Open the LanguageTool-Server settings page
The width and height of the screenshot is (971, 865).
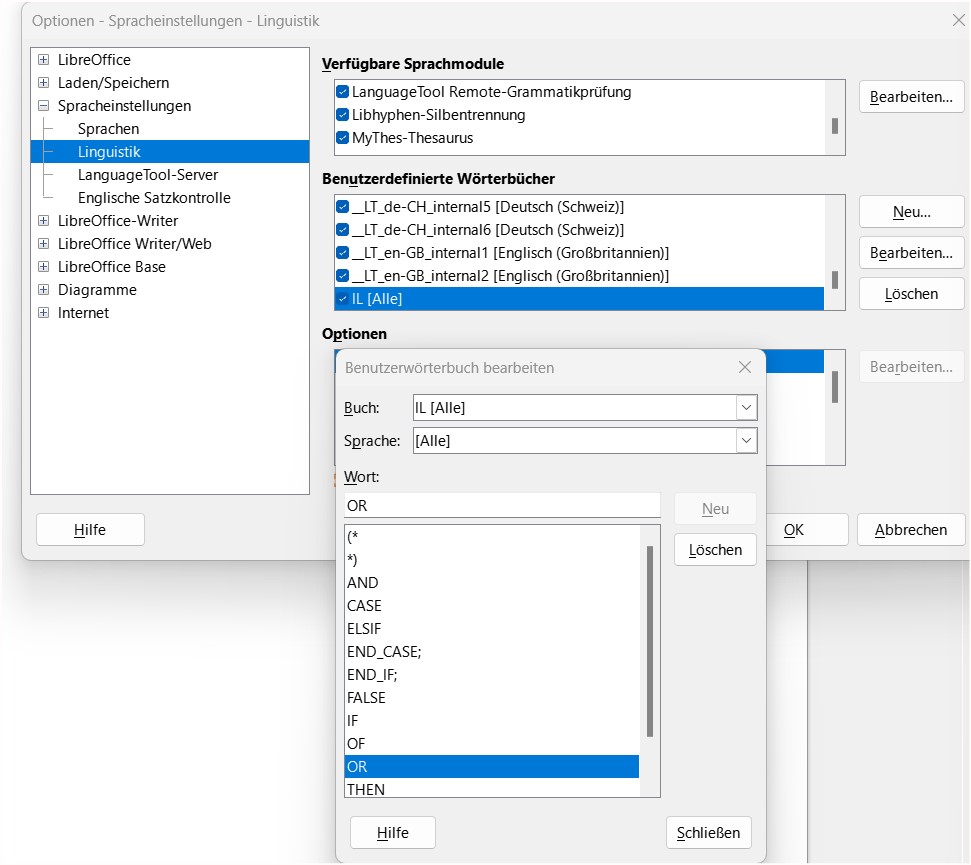[x=148, y=175]
